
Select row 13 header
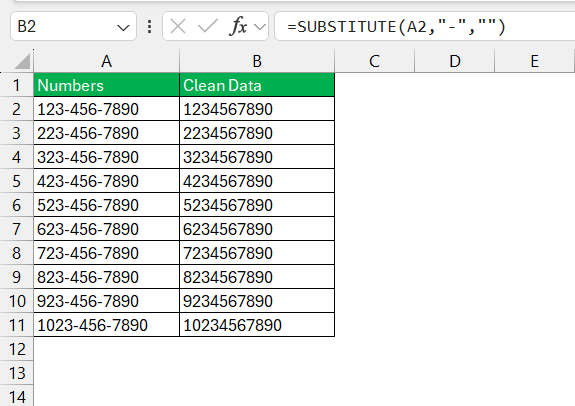pos(17,373)
